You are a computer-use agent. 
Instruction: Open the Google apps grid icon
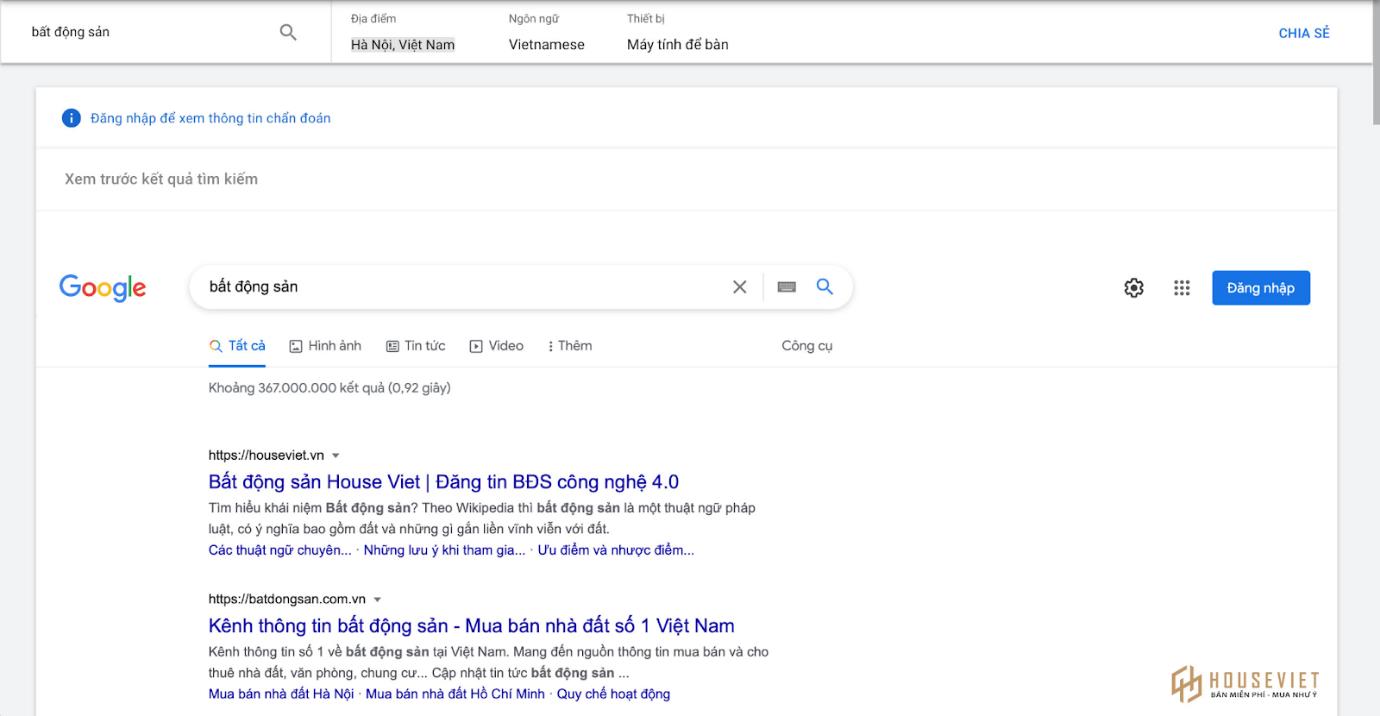pos(1182,288)
